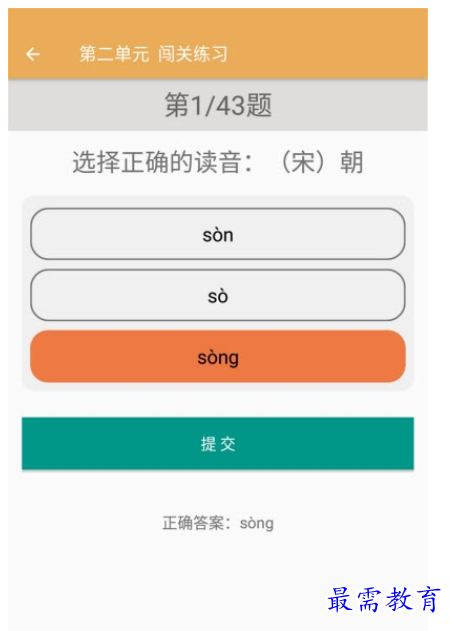Go back using the left arrow icon
The height and width of the screenshot is (631, 449).
33,54
